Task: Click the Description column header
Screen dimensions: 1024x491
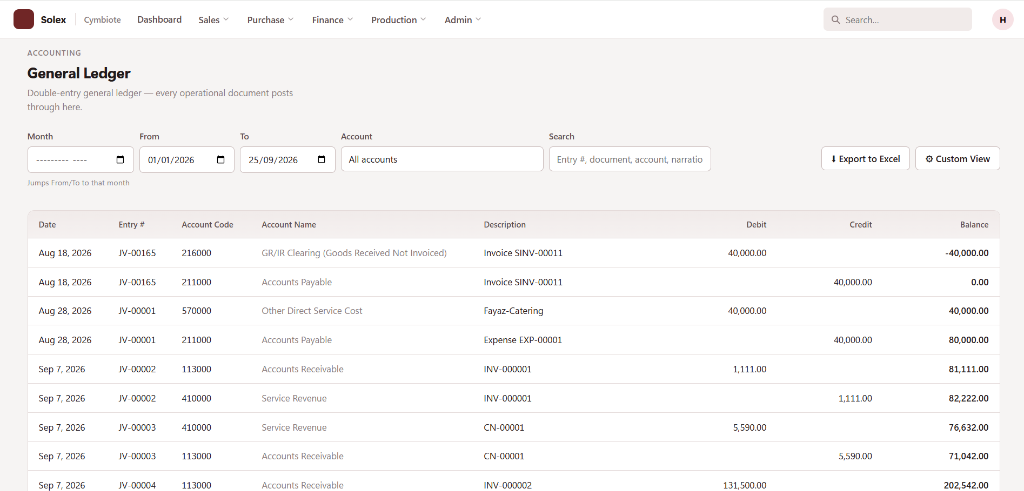Action: pos(504,225)
